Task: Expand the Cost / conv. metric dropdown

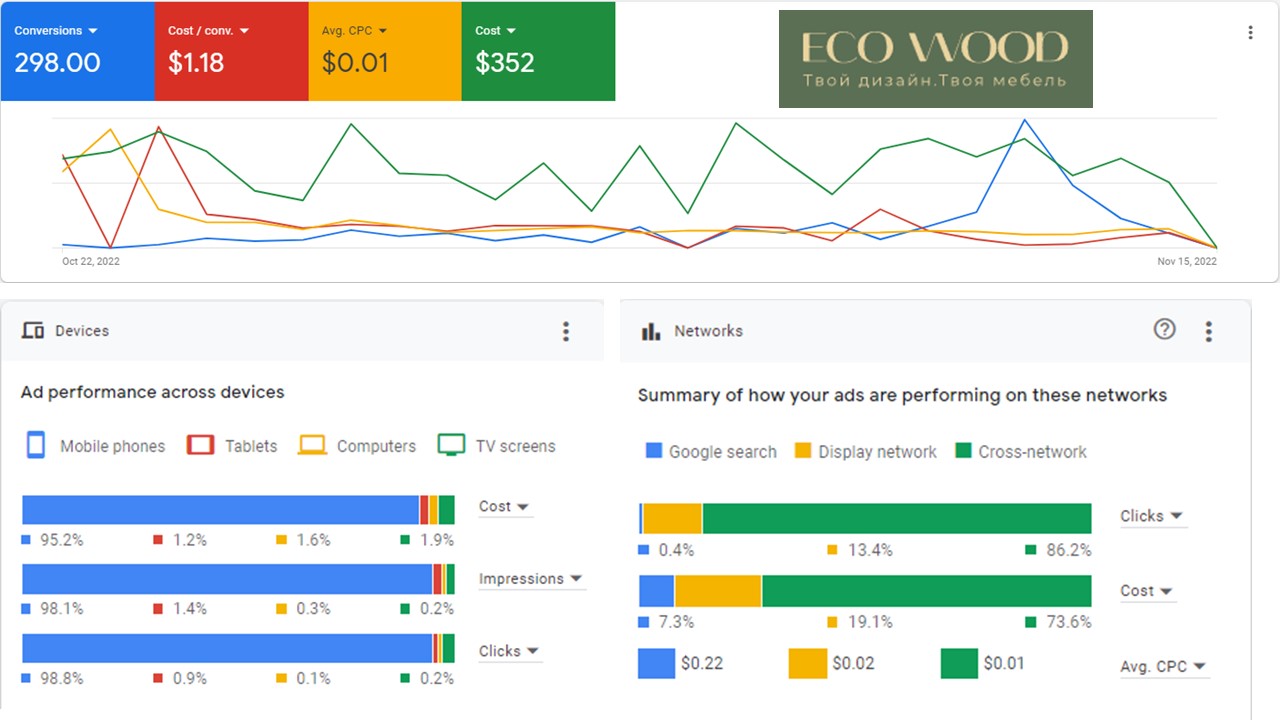Action: click(244, 31)
